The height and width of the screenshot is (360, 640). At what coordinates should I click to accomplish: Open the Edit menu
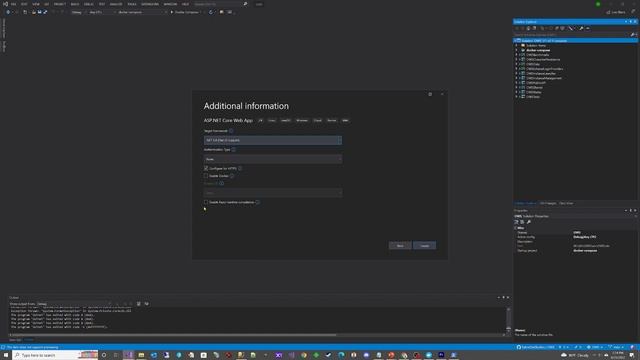pyautogui.click(x=24, y=4)
